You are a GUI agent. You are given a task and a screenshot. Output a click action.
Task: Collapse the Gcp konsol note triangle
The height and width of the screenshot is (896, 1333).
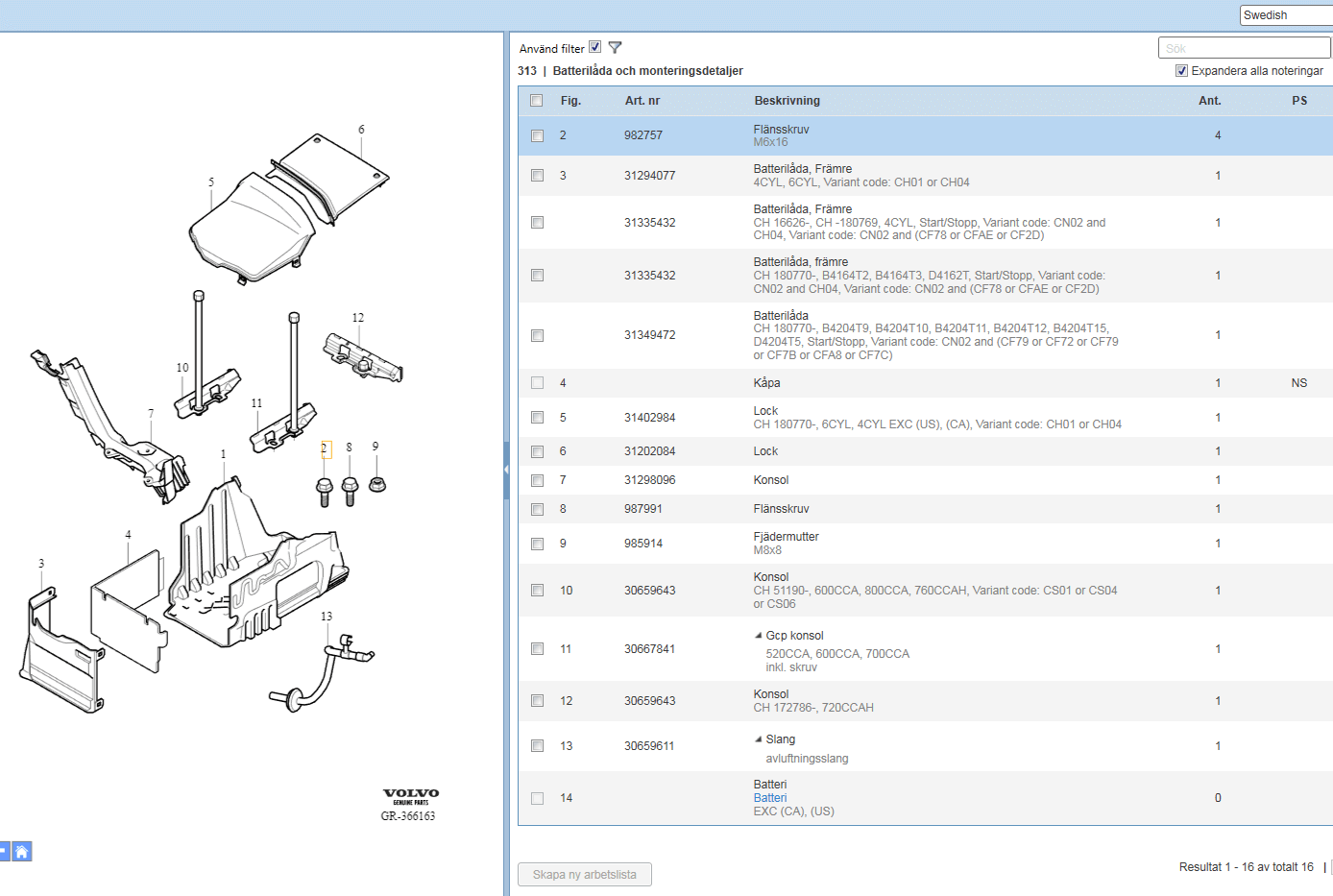pos(758,635)
